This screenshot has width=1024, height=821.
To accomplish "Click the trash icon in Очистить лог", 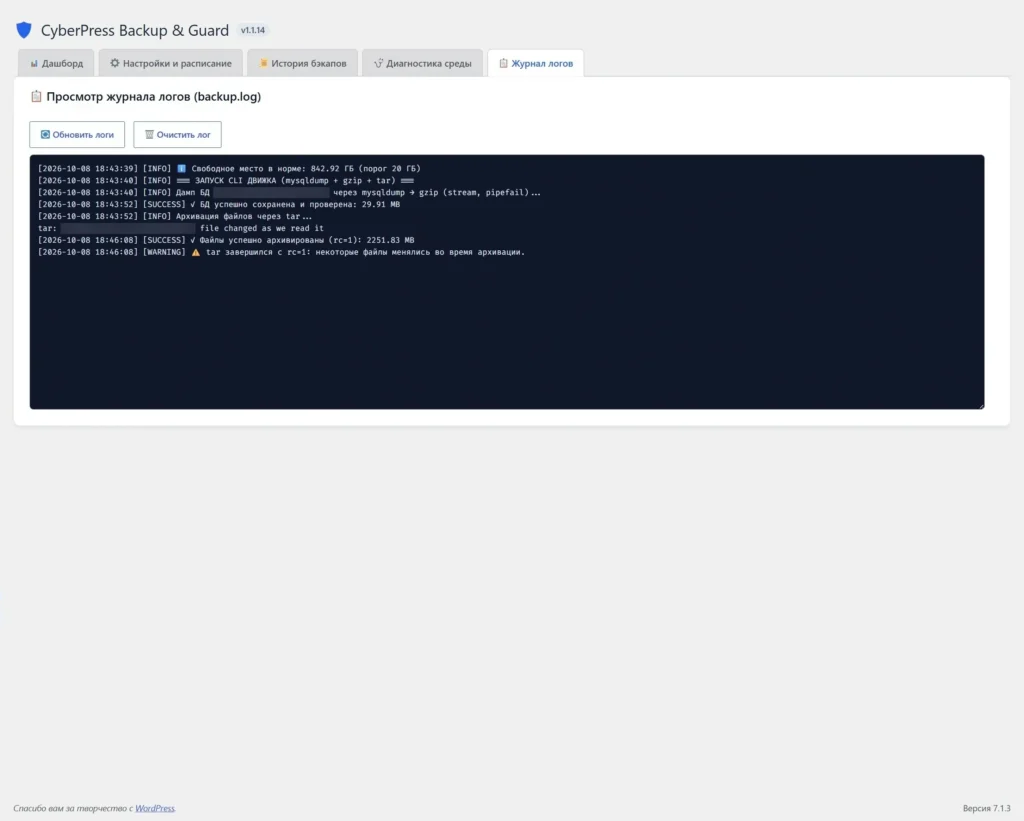I will click(x=149, y=135).
